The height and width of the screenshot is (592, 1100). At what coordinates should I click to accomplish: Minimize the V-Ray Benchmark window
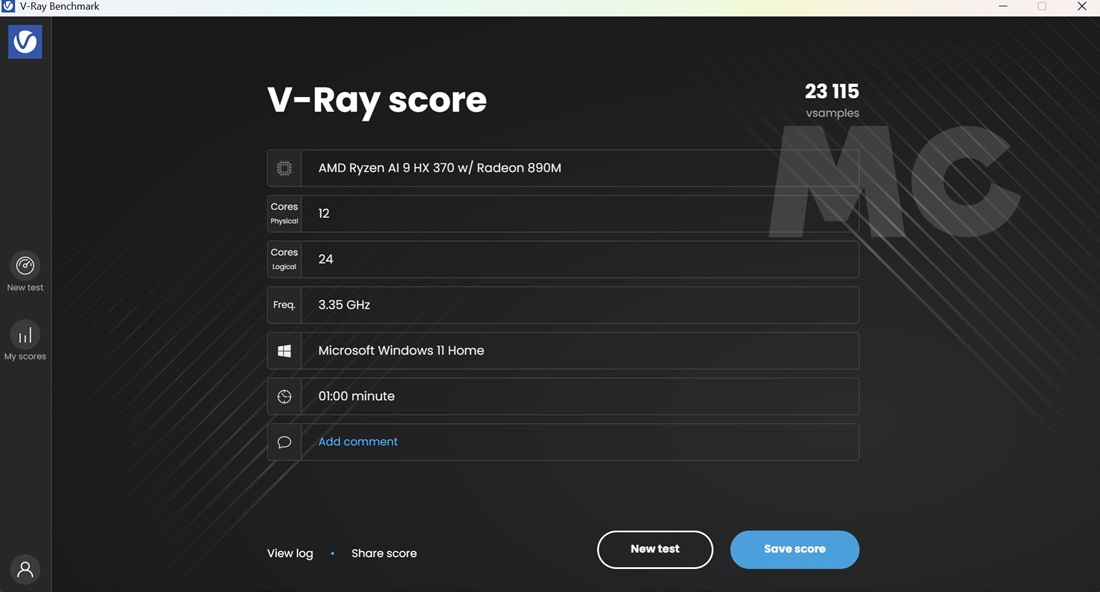pos(1003,7)
